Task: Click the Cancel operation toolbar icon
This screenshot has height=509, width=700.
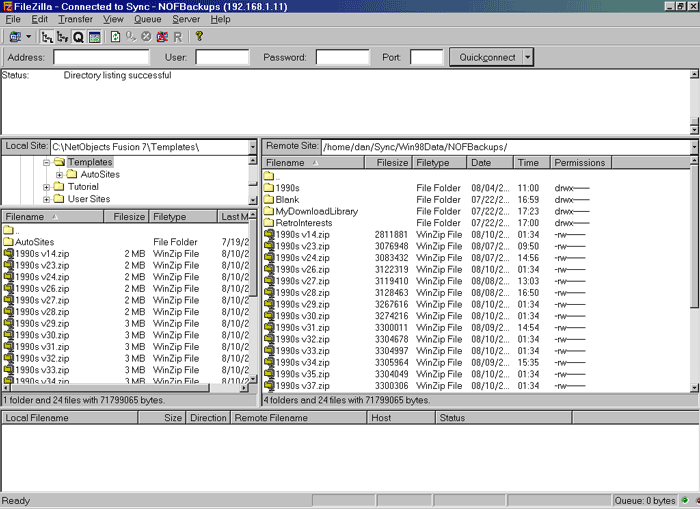Action: (146, 37)
